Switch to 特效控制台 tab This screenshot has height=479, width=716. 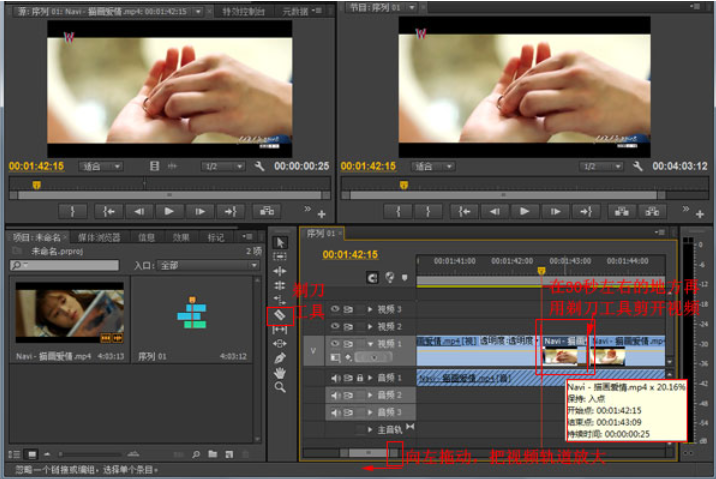pyautogui.click(x=243, y=11)
